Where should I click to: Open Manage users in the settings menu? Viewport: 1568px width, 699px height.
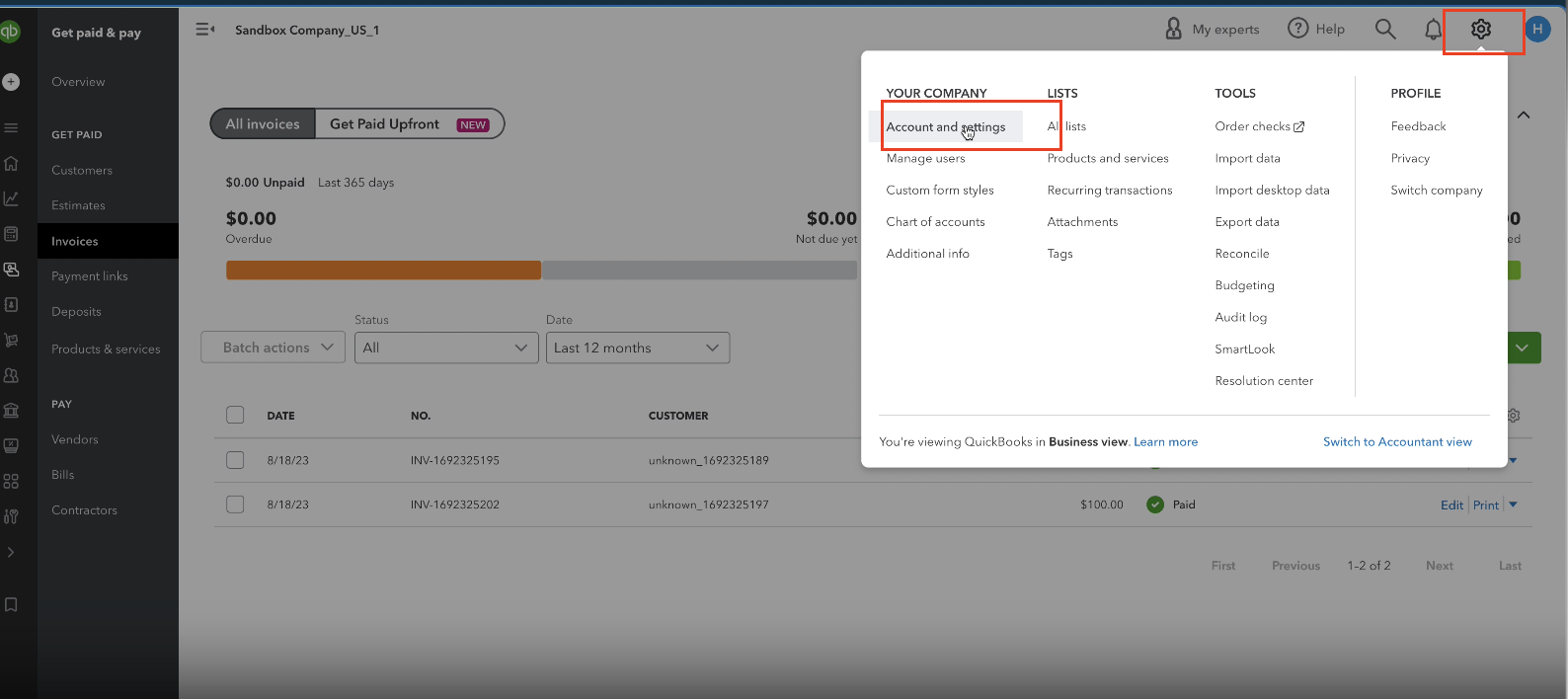926,158
